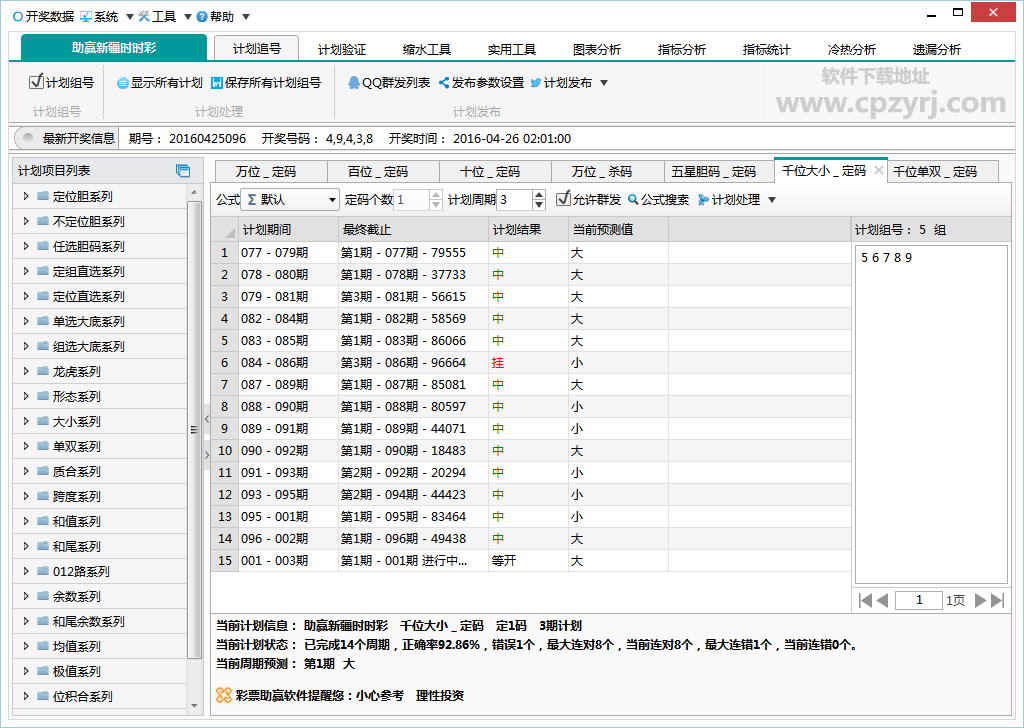Click the scroll down arrow in project list
Viewport: 1024px width, 728px height.
pos(194,706)
